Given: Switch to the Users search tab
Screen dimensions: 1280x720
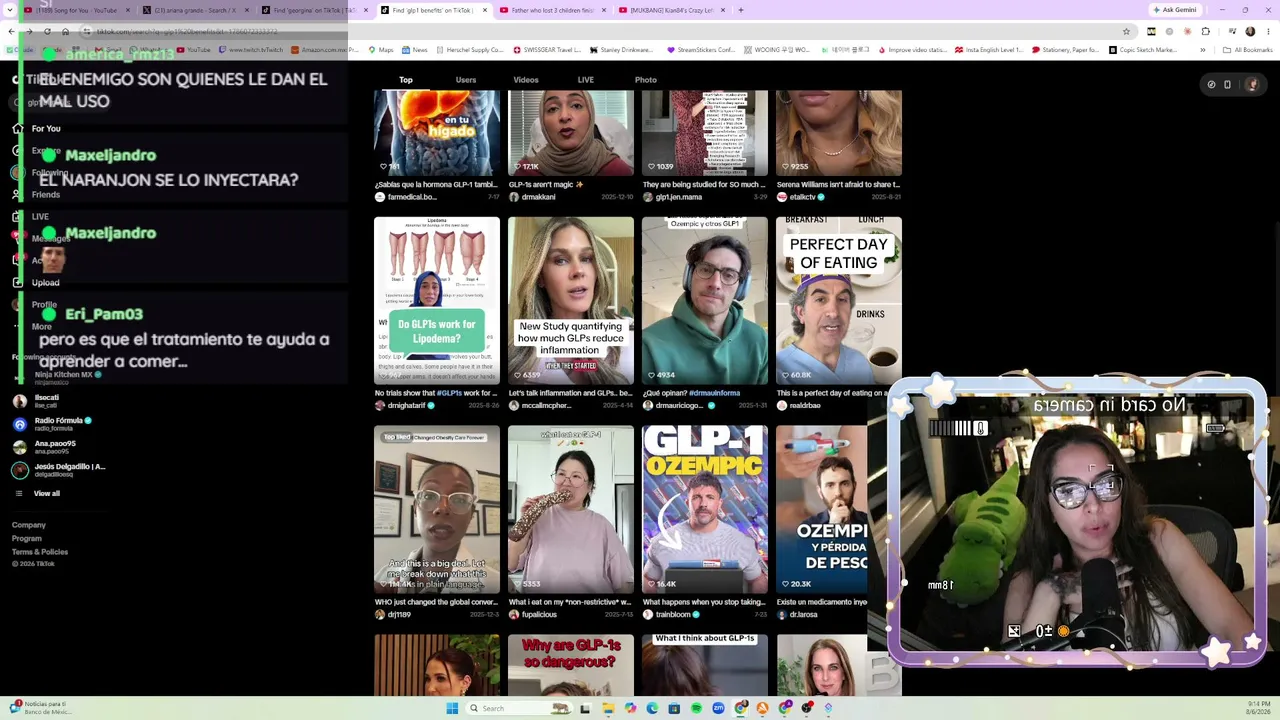Looking at the screenshot, I should pyautogui.click(x=466, y=80).
